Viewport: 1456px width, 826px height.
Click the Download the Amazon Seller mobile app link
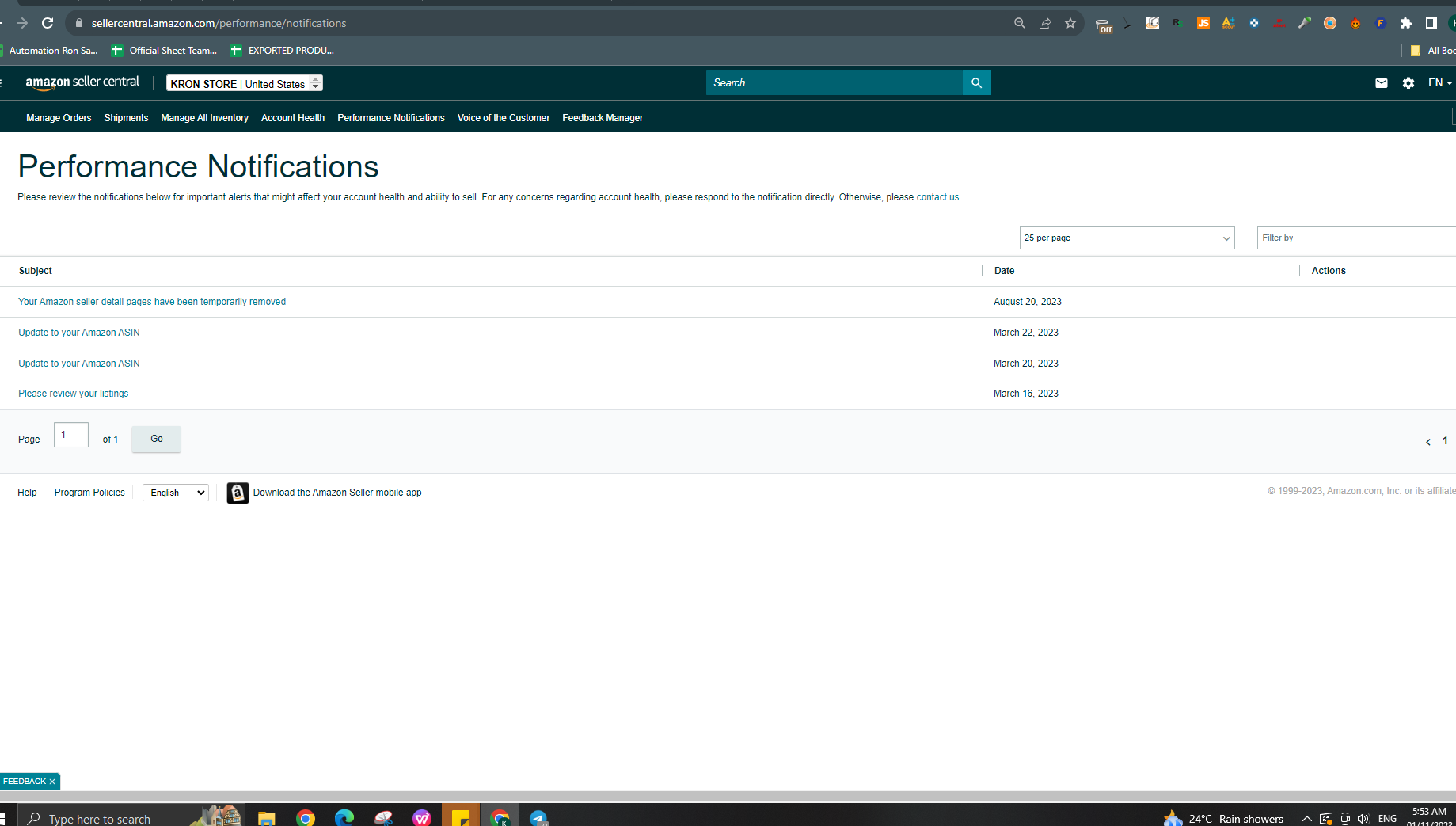tap(337, 493)
